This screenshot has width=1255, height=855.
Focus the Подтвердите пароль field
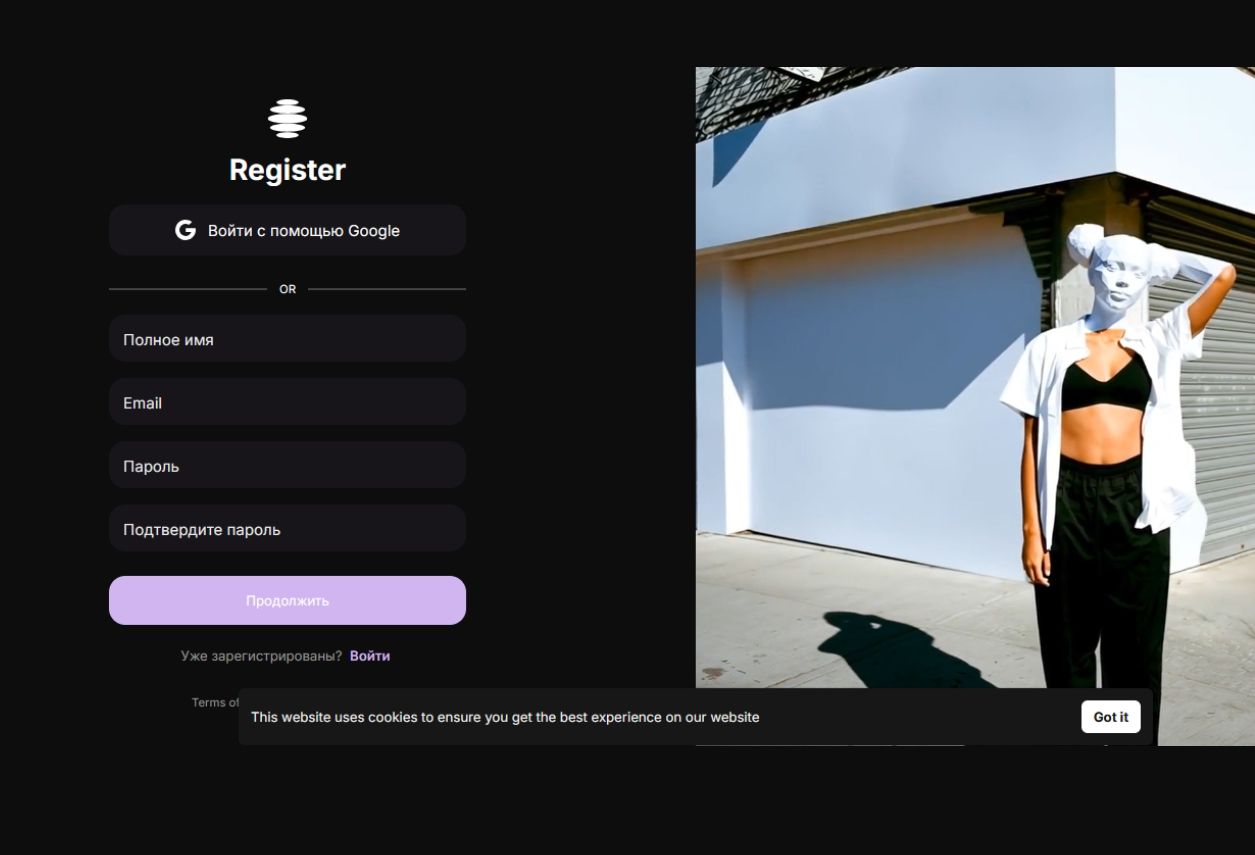[287, 528]
